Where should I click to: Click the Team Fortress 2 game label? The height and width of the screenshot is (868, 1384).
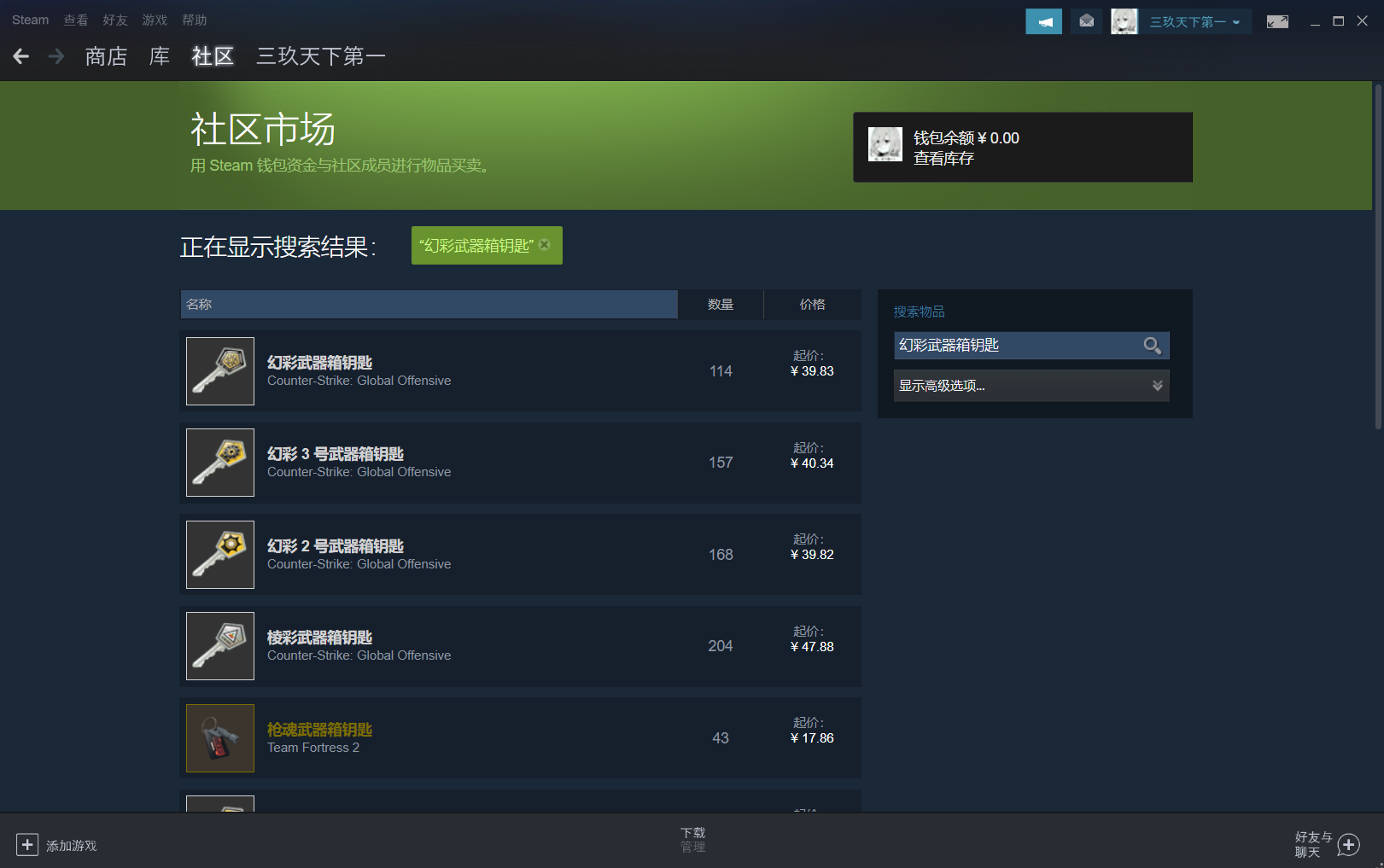313,748
